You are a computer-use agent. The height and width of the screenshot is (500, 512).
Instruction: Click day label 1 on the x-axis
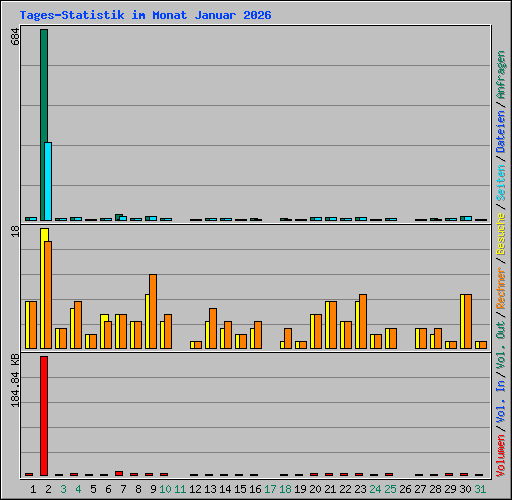(33, 489)
